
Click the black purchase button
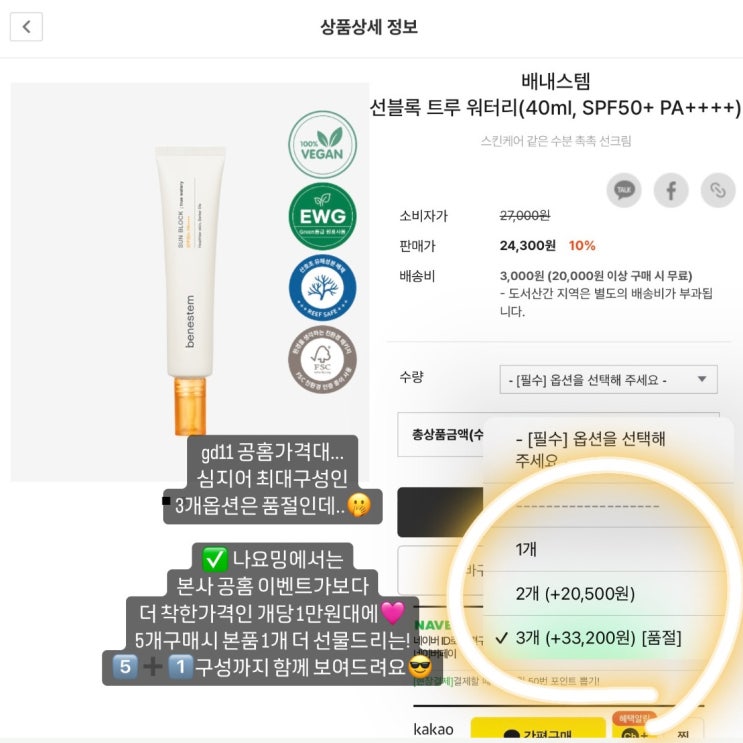(x=440, y=512)
